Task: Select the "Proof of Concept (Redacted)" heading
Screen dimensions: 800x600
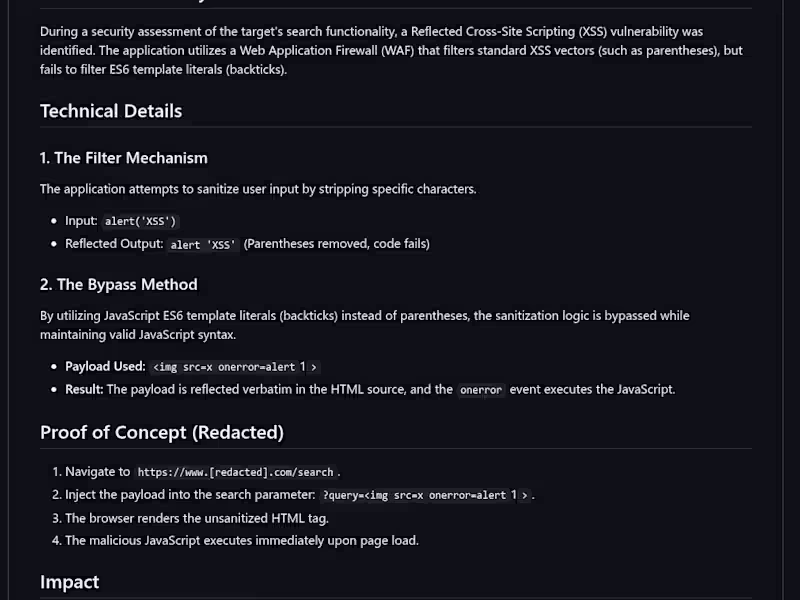Action: [x=162, y=433]
